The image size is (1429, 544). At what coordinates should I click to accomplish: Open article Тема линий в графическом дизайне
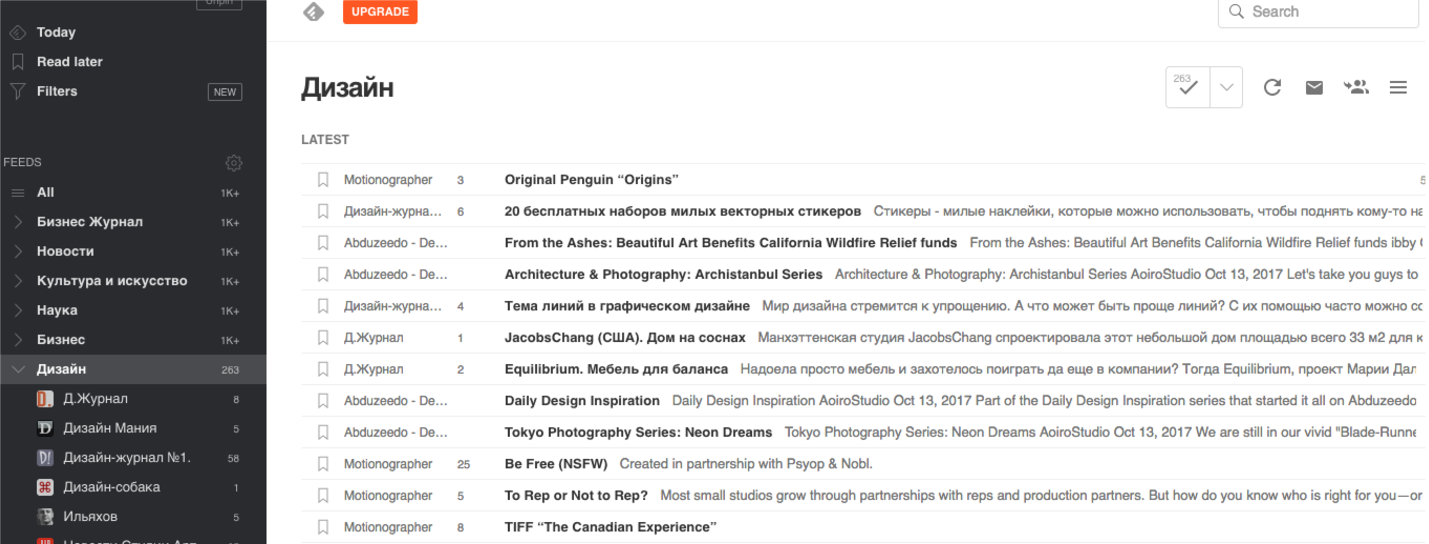tap(627, 306)
